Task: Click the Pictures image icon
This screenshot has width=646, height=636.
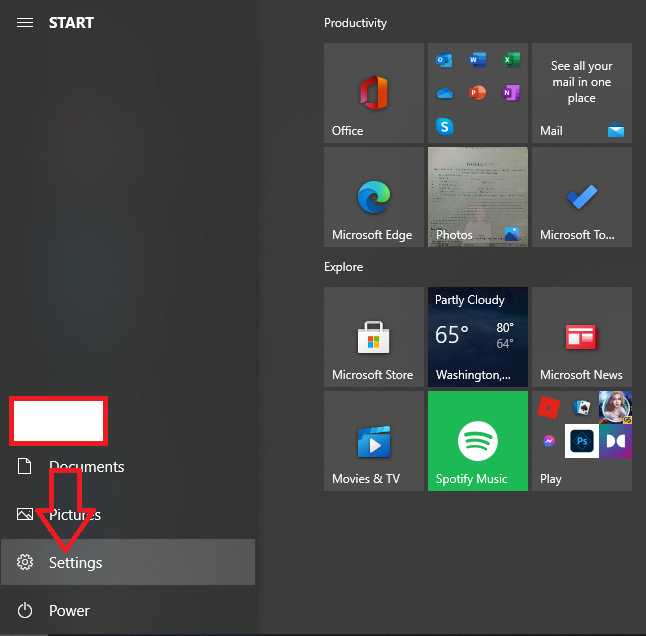Action: click(x=25, y=514)
